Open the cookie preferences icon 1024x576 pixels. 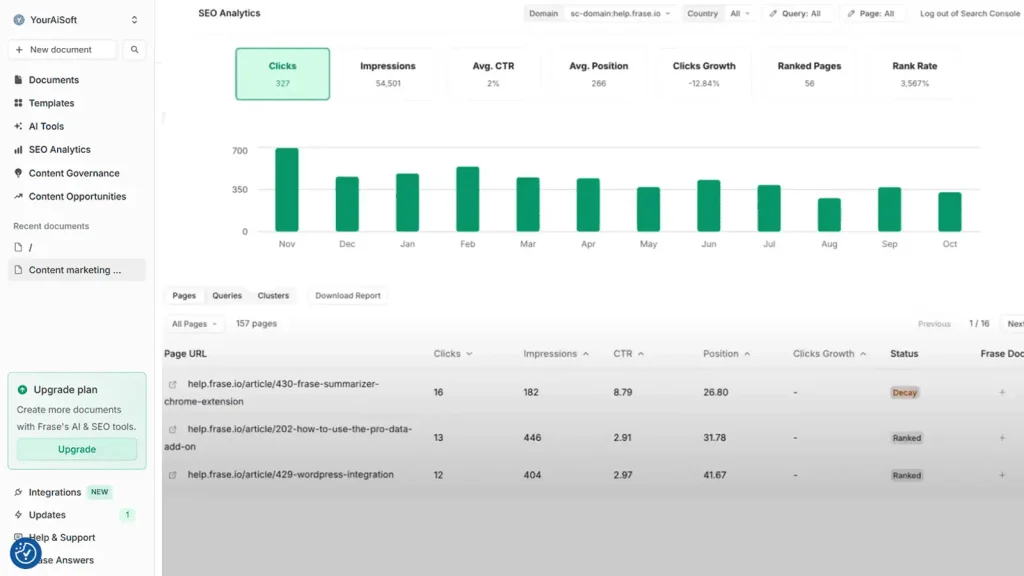pos(26,553)
